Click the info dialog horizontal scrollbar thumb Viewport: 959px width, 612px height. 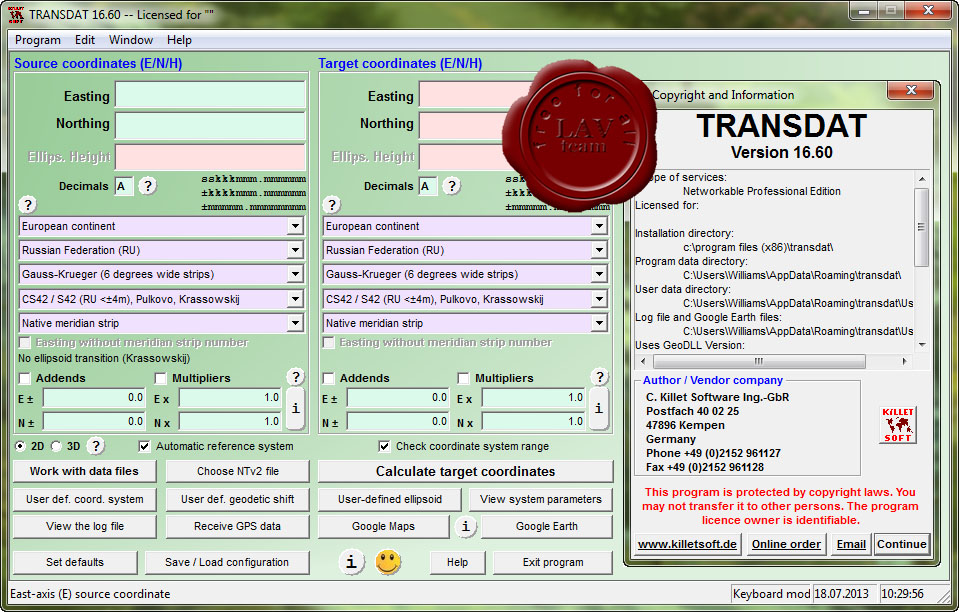tap(757, 361)
